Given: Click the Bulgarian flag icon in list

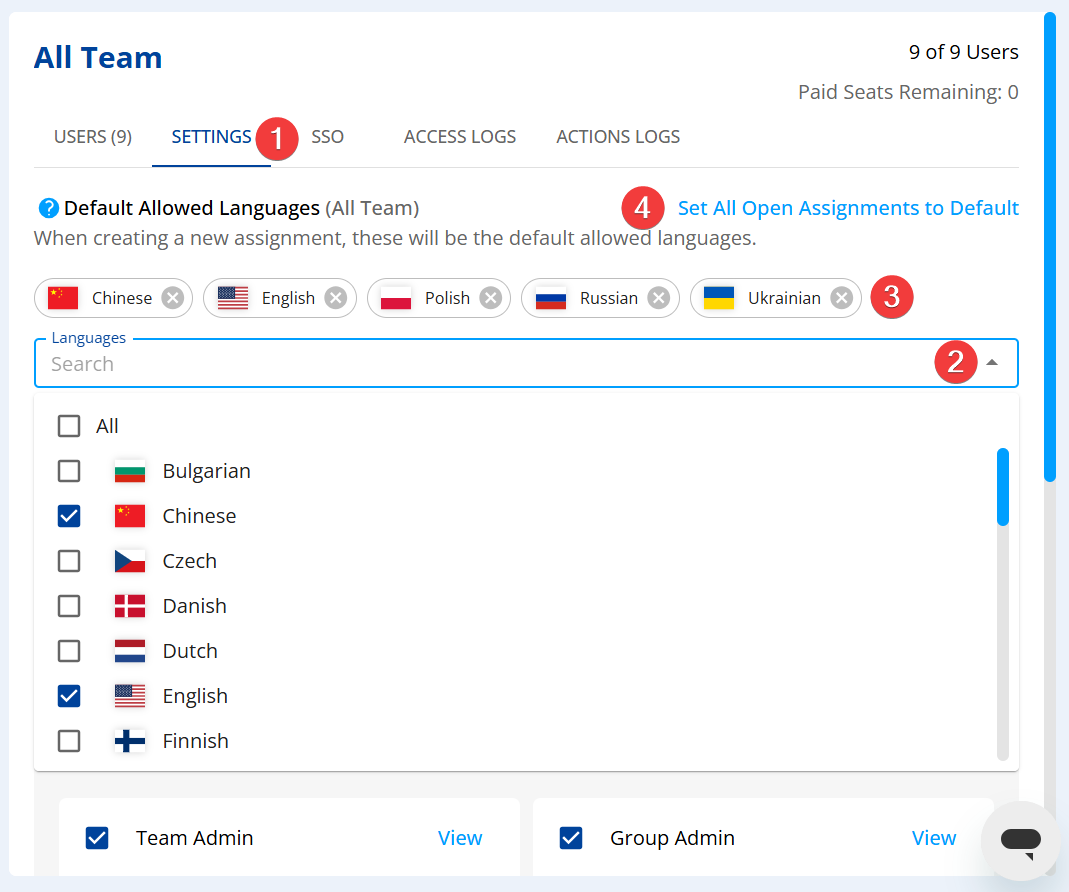Looking at the screenshot, I should coord(130,471).
